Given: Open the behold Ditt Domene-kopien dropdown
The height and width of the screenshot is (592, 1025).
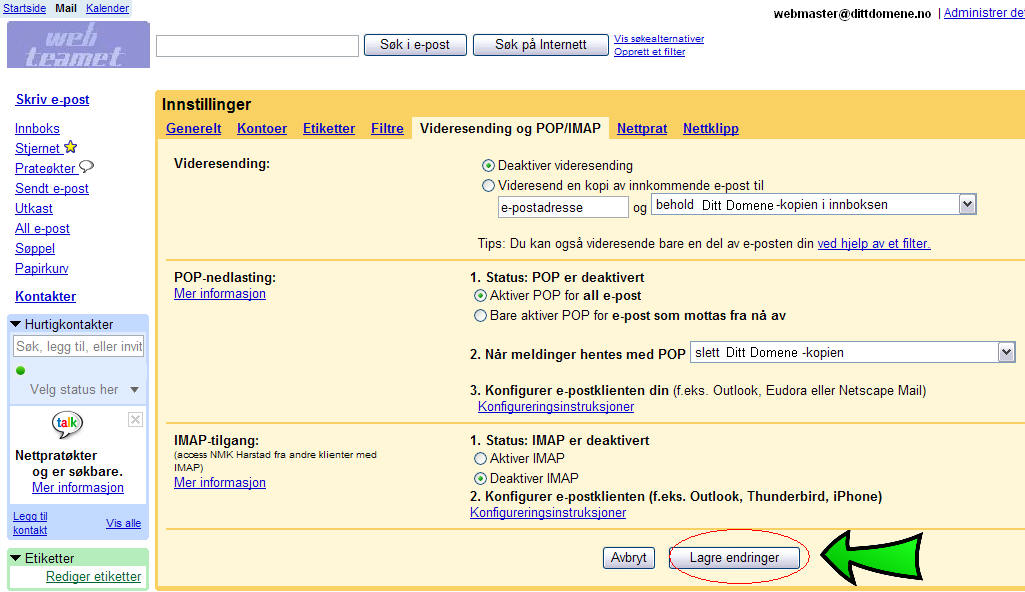Looking at the screenshot, I should tap(814, 205).
